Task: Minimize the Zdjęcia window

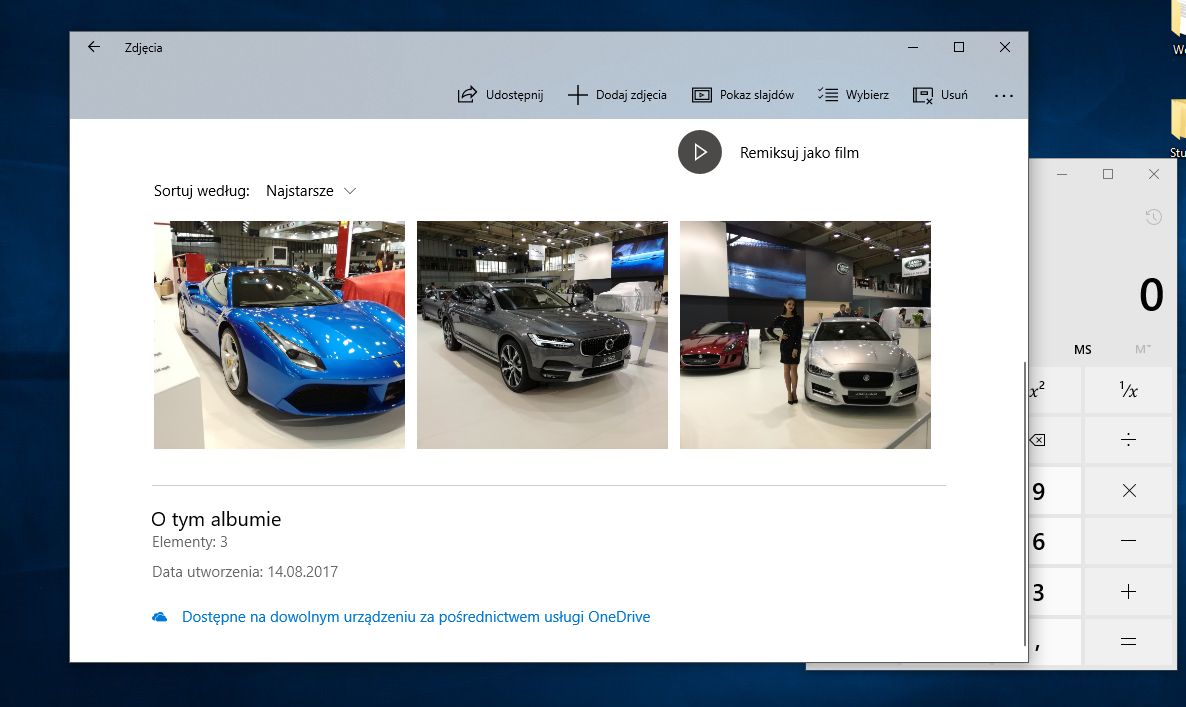Action: (x=913, y=47)
